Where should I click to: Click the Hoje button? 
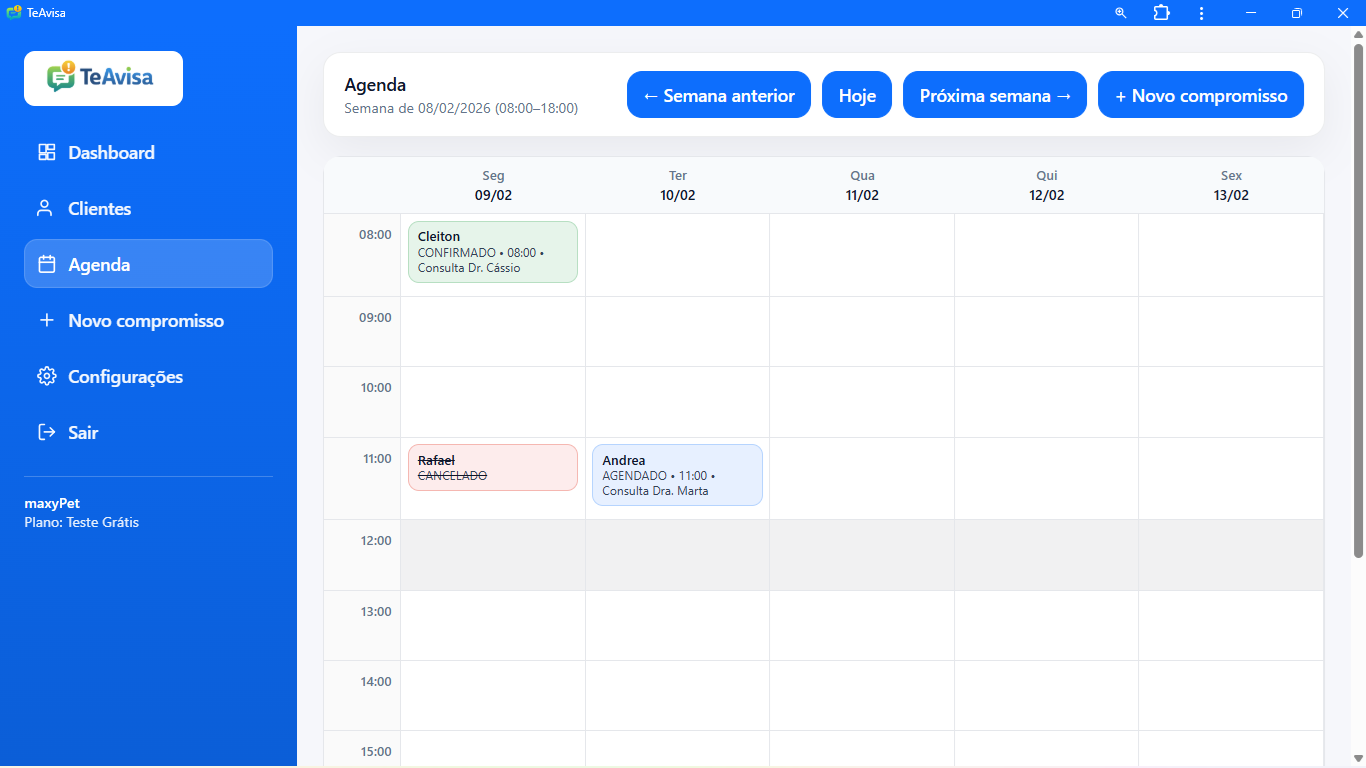[857, 95]
